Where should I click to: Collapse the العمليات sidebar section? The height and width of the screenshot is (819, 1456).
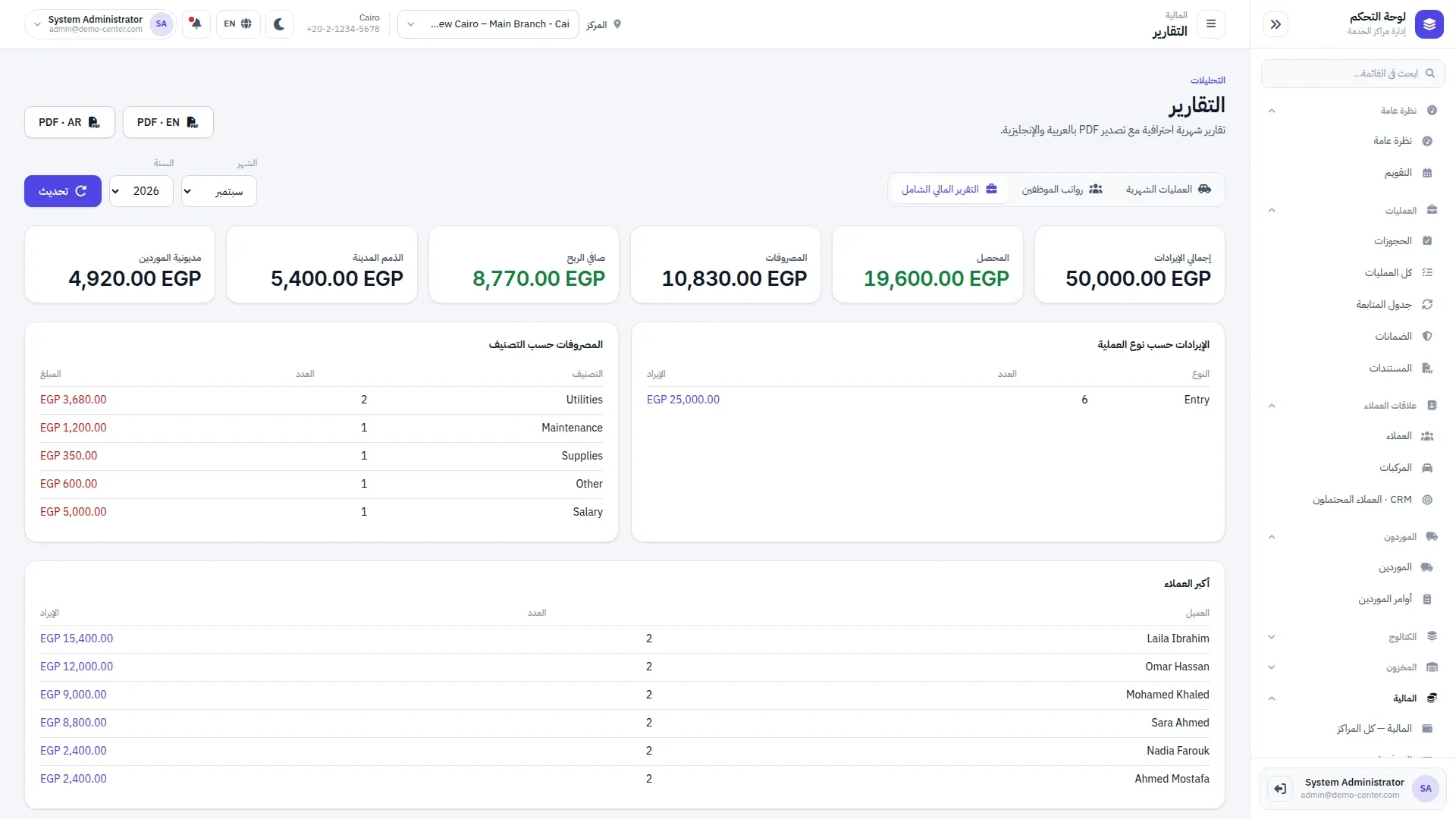(x=1272, y=211)
